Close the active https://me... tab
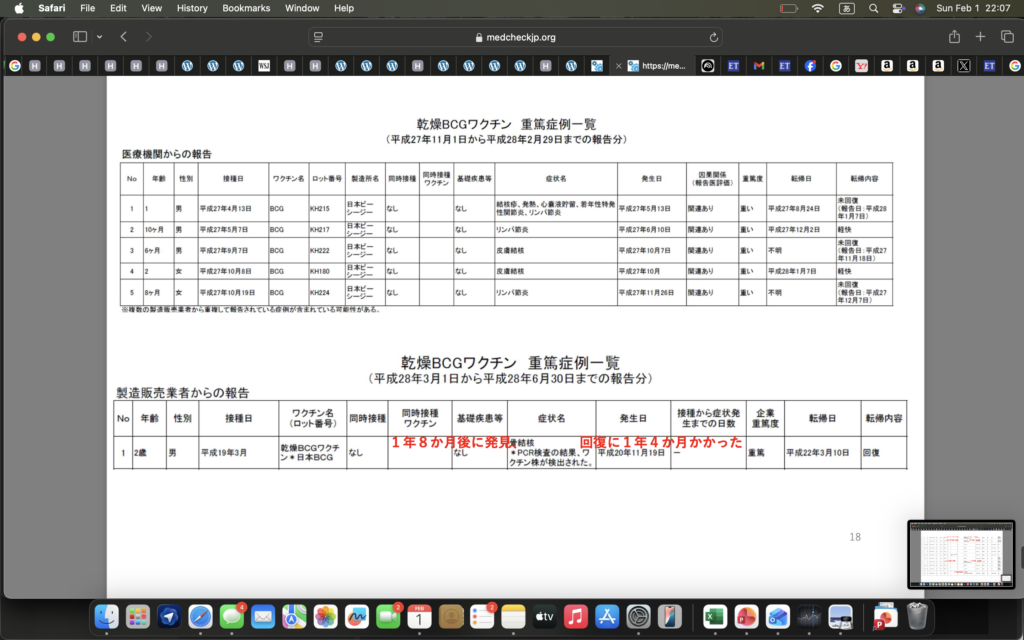Image resolution: width=1024 pixels, height=640 pixels. (619, 66)
